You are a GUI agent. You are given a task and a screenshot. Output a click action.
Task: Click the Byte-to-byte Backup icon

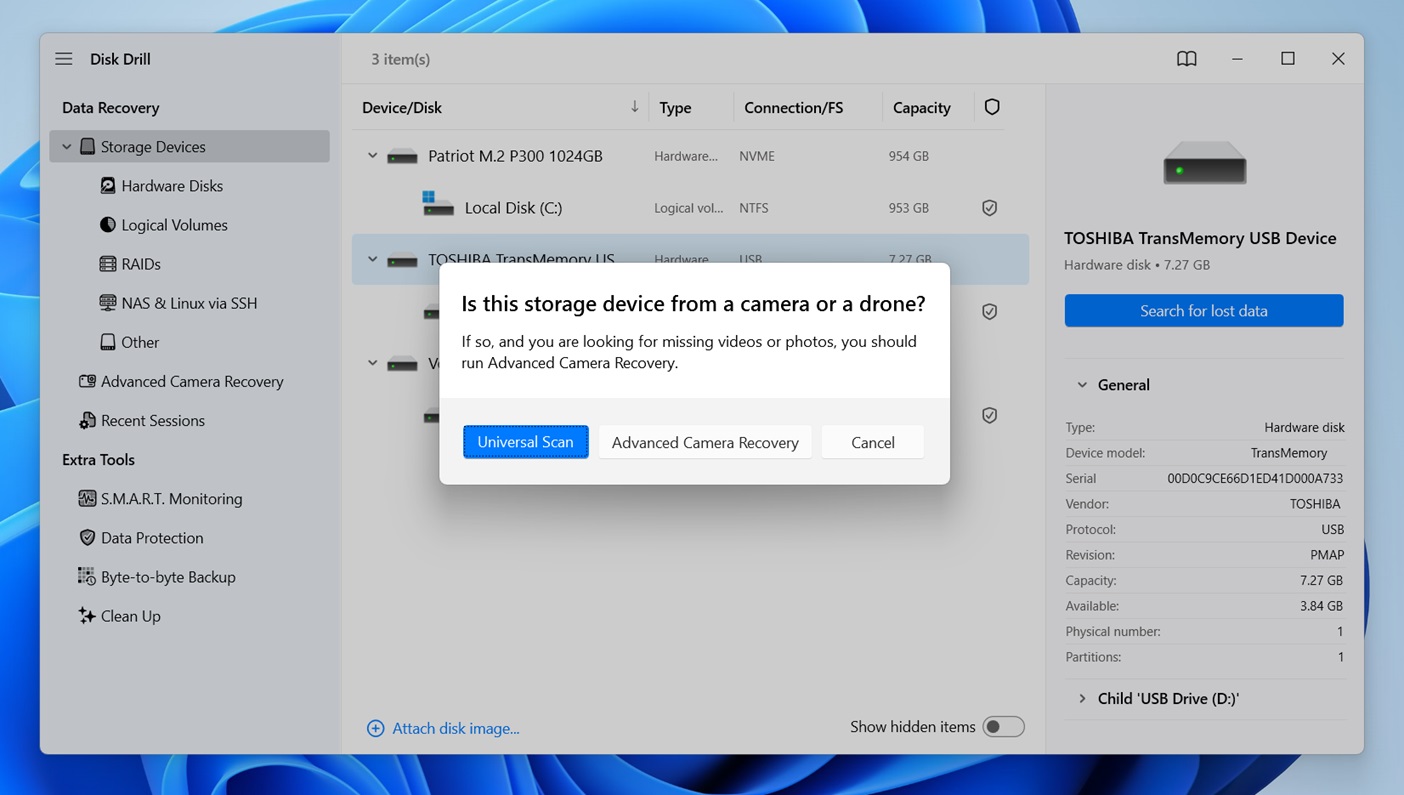coord(87,576)
